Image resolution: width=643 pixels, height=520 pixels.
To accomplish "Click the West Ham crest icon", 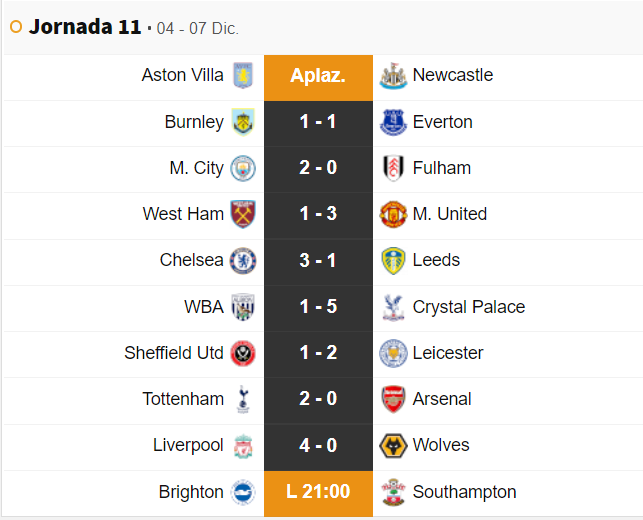I will pos(243,214).
